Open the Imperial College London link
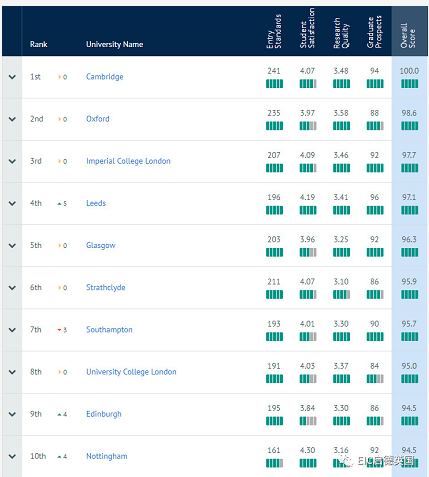The image size is (429, 477). (x=128, y=161)
